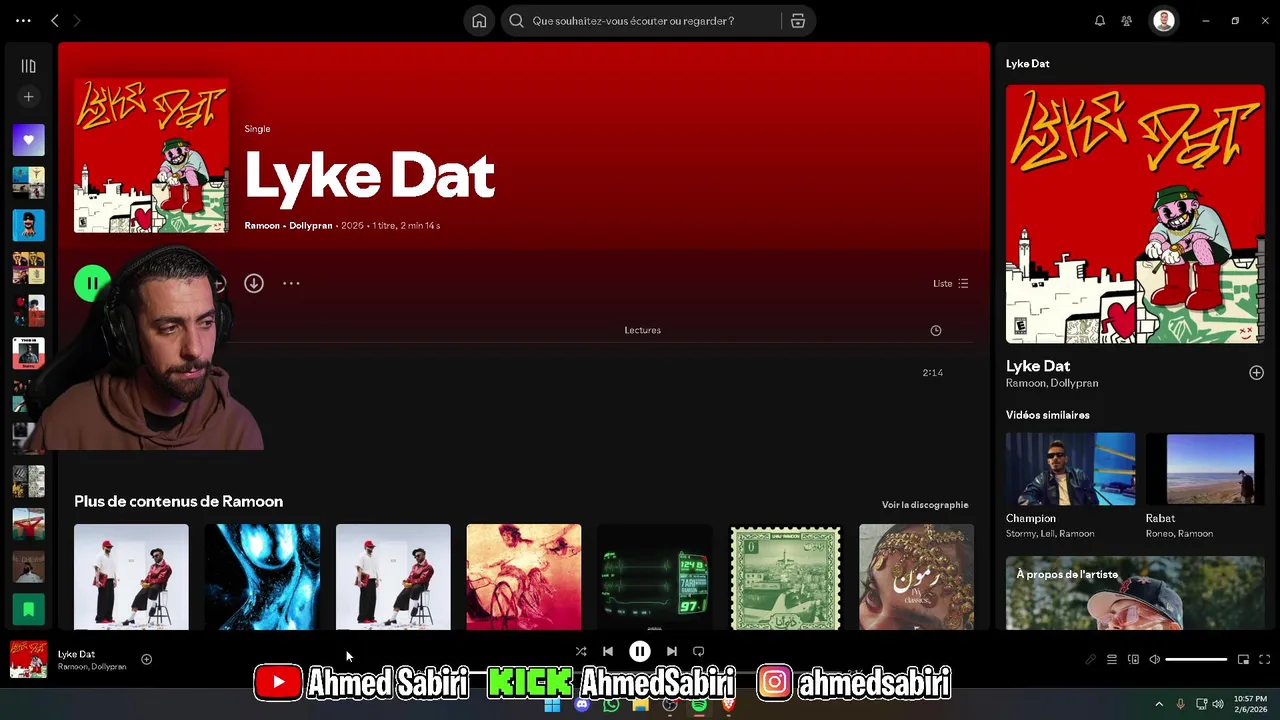
Task: Open the pink-red artwork album cover
Action: point(523,578)
